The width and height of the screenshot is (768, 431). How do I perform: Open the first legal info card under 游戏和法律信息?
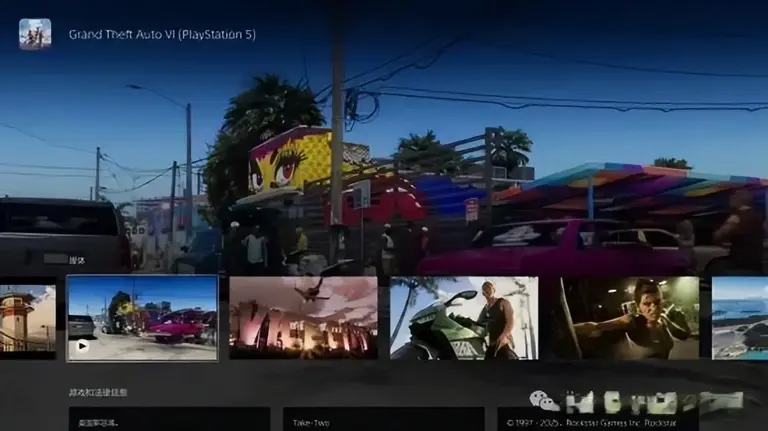click(x=169, y=419)
